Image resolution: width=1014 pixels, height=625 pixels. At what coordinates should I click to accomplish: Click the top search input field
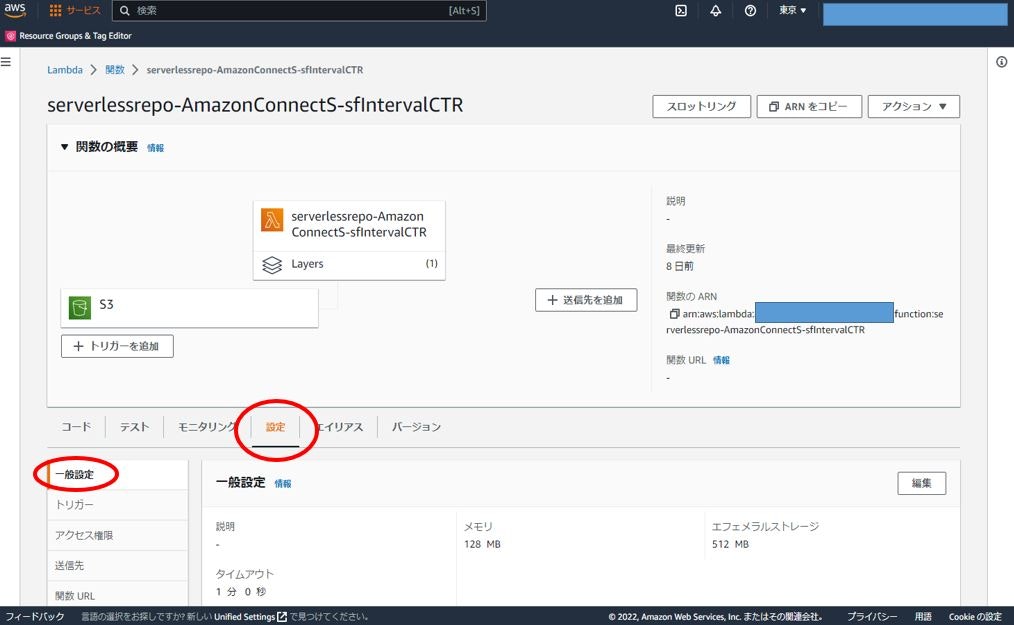click(x=299, y=10)
